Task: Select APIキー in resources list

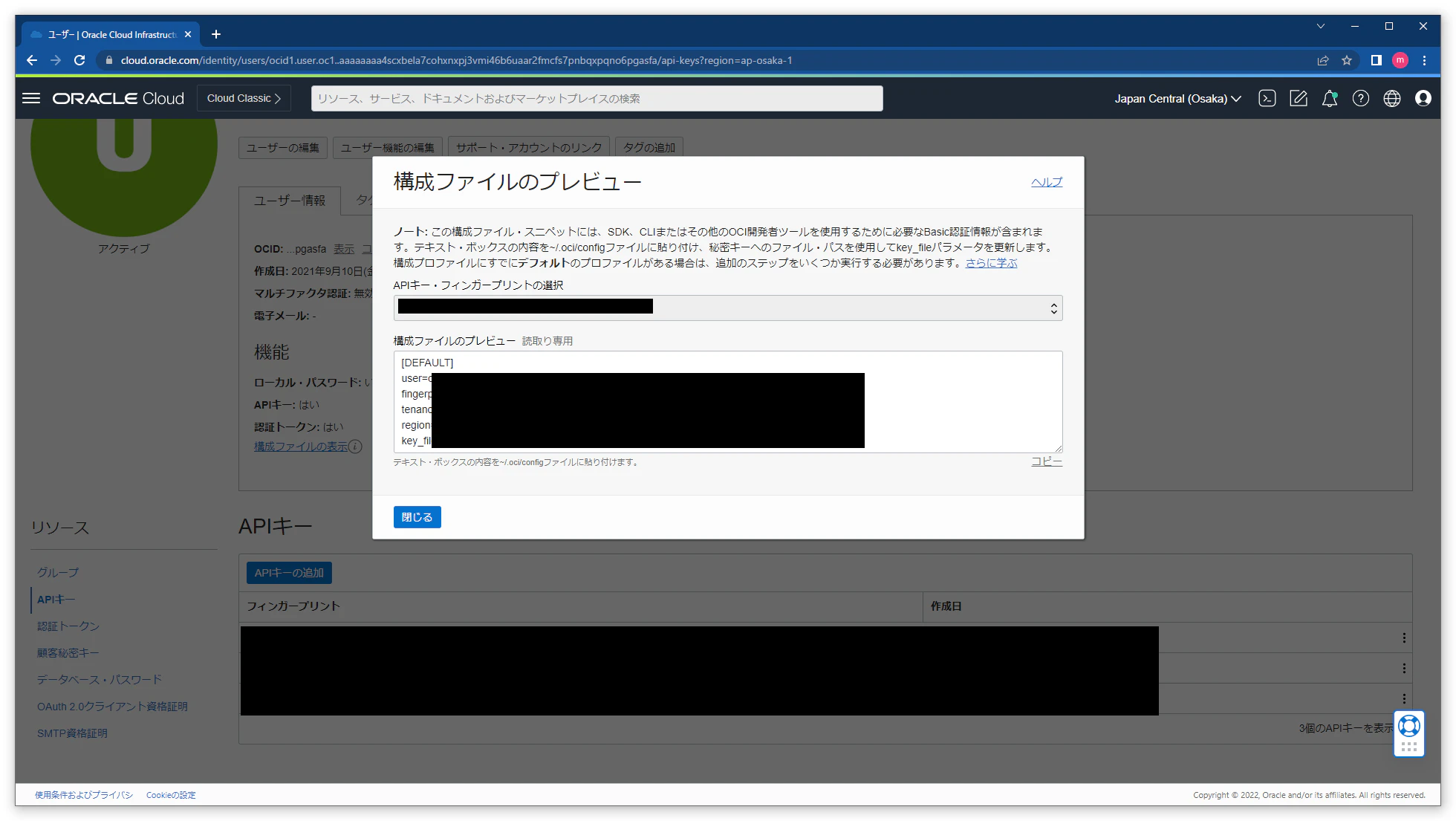Action: (56, 600)
